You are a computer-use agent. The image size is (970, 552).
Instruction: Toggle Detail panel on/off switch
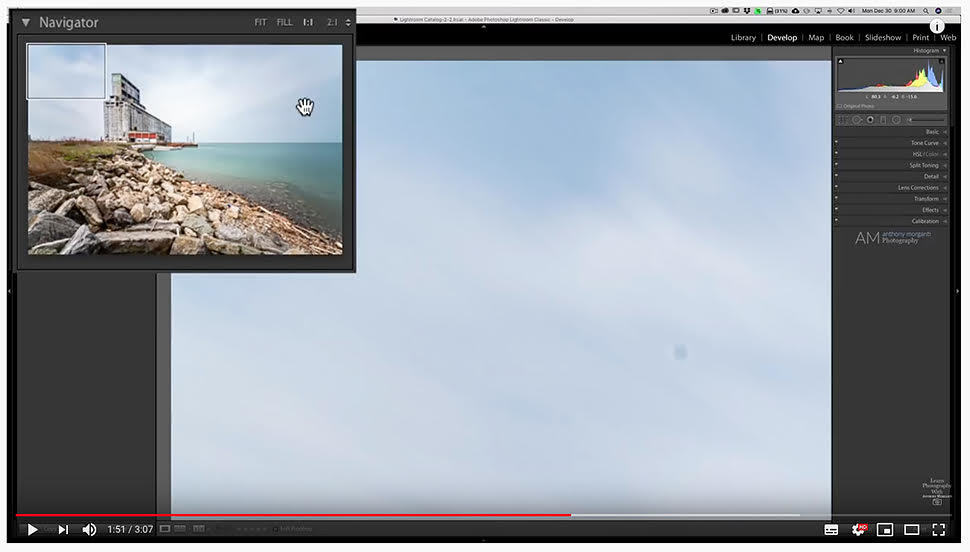[836, 176]
